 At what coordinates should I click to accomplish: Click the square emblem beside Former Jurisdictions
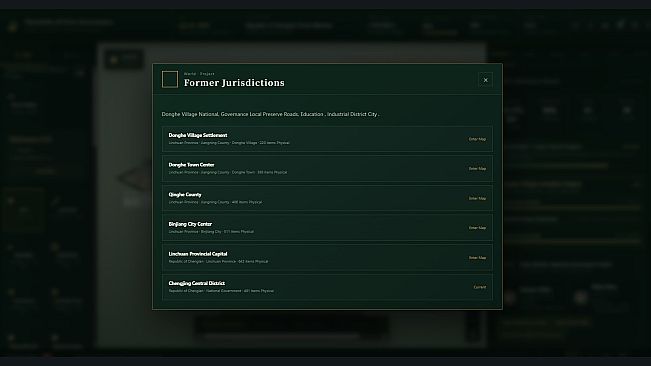(x=170, y=79)
